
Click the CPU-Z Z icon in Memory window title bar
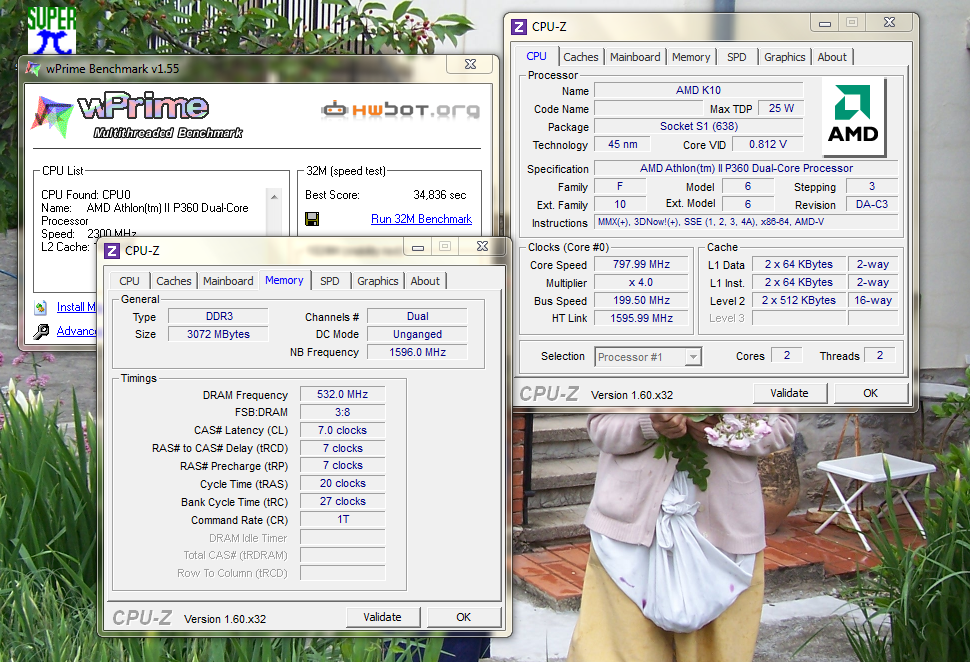click(112, 251)
